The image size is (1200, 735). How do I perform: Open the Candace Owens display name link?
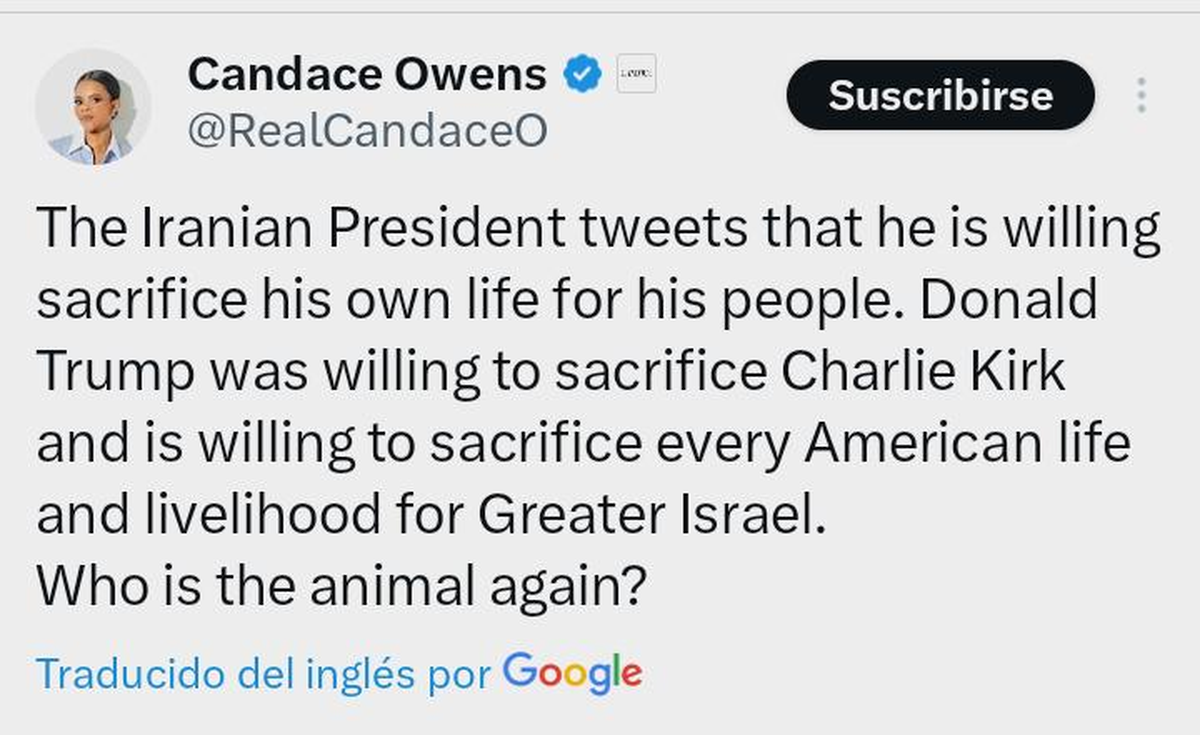[367, 74]
